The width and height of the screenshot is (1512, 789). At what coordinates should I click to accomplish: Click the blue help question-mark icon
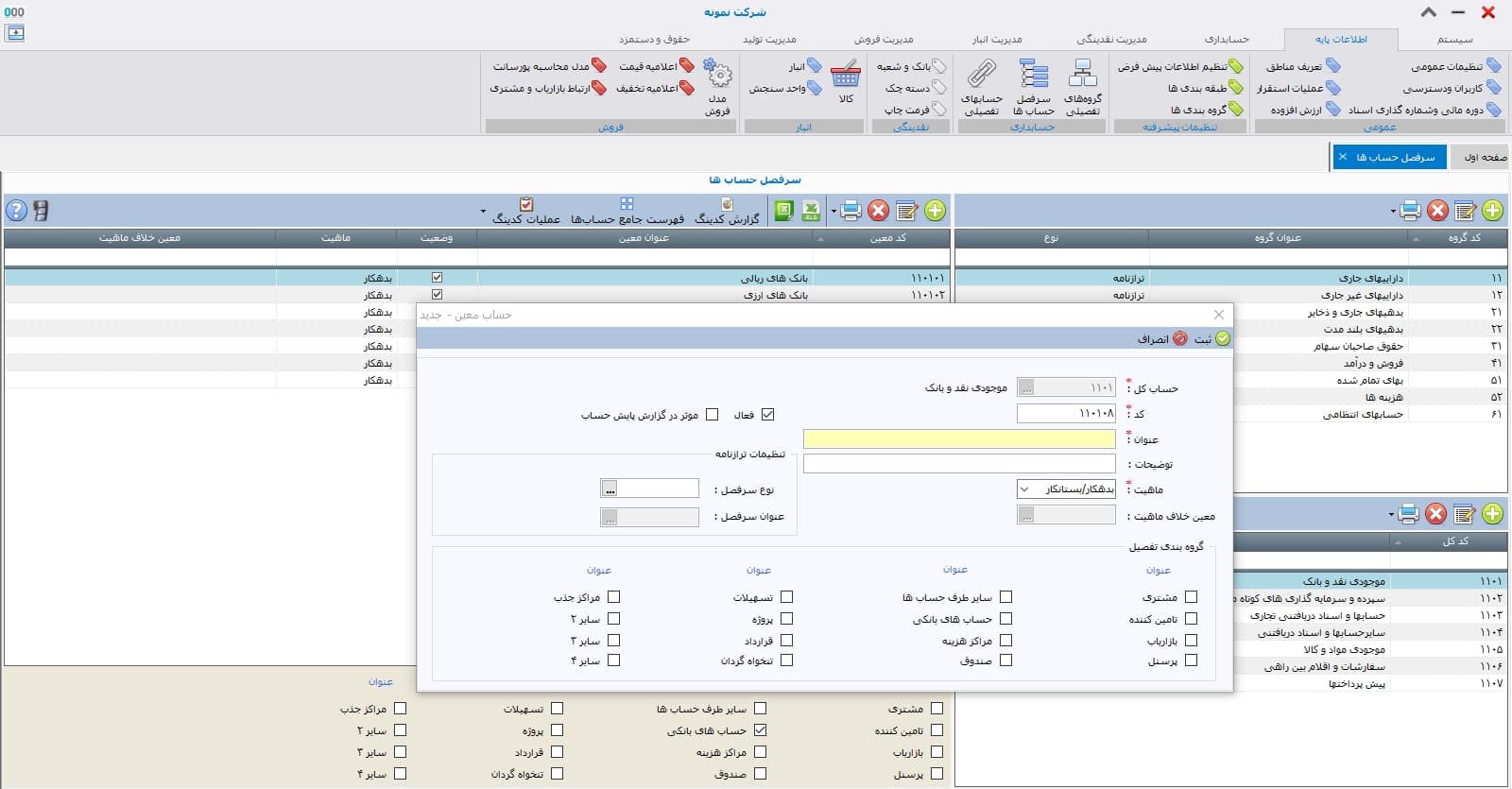pos(16,210)
